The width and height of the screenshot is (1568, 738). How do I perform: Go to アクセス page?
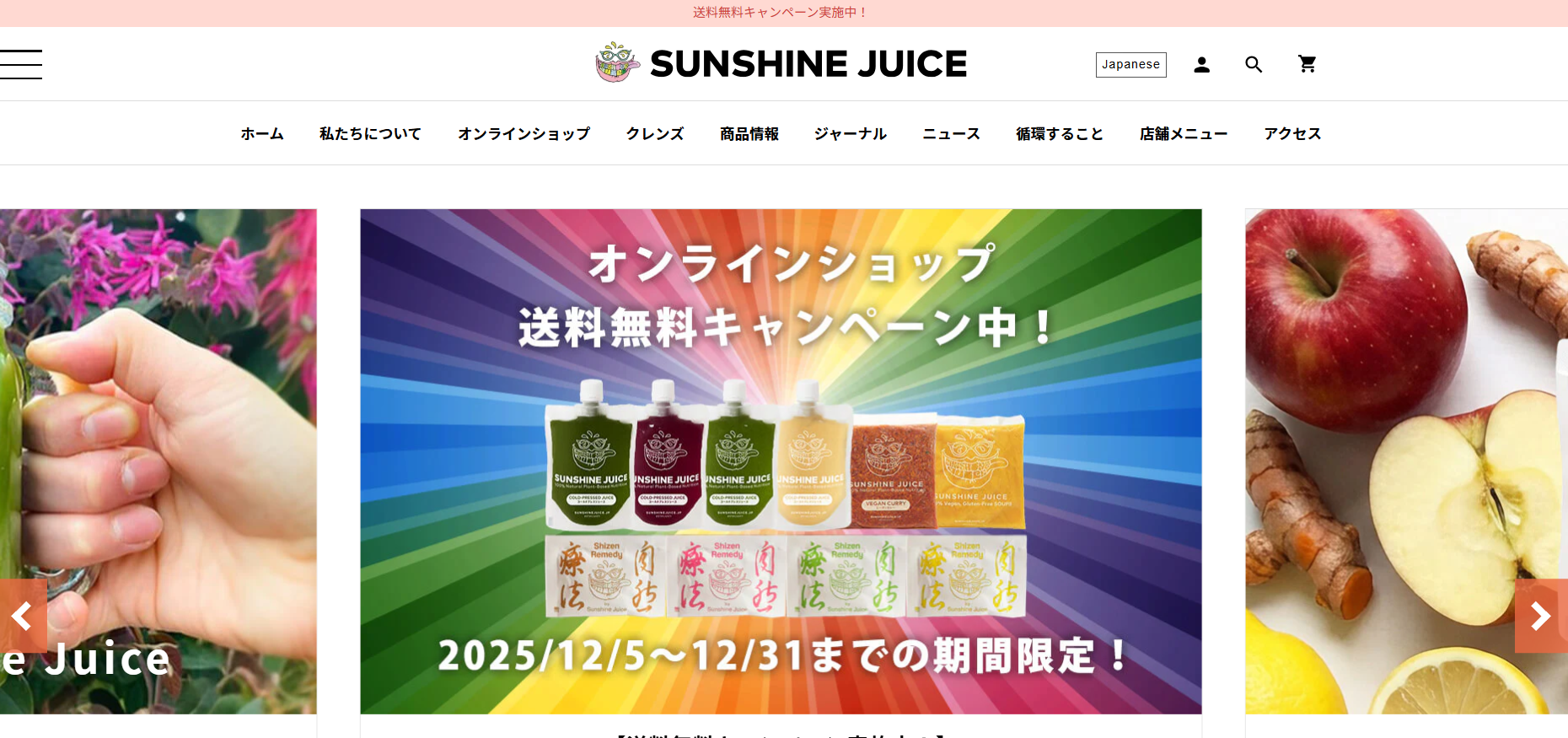(1292, 133)
